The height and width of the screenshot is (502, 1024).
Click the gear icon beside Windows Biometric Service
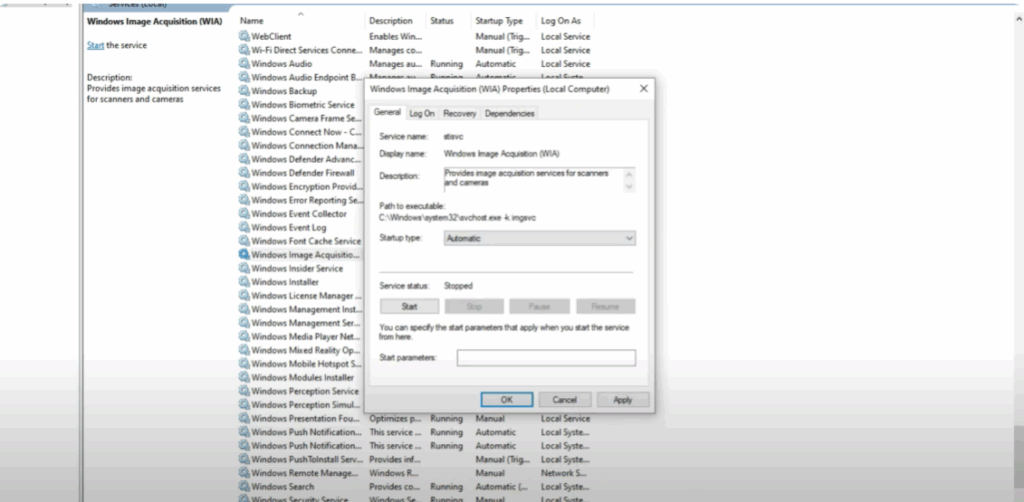pyautogui.click(x=244, y=104)
